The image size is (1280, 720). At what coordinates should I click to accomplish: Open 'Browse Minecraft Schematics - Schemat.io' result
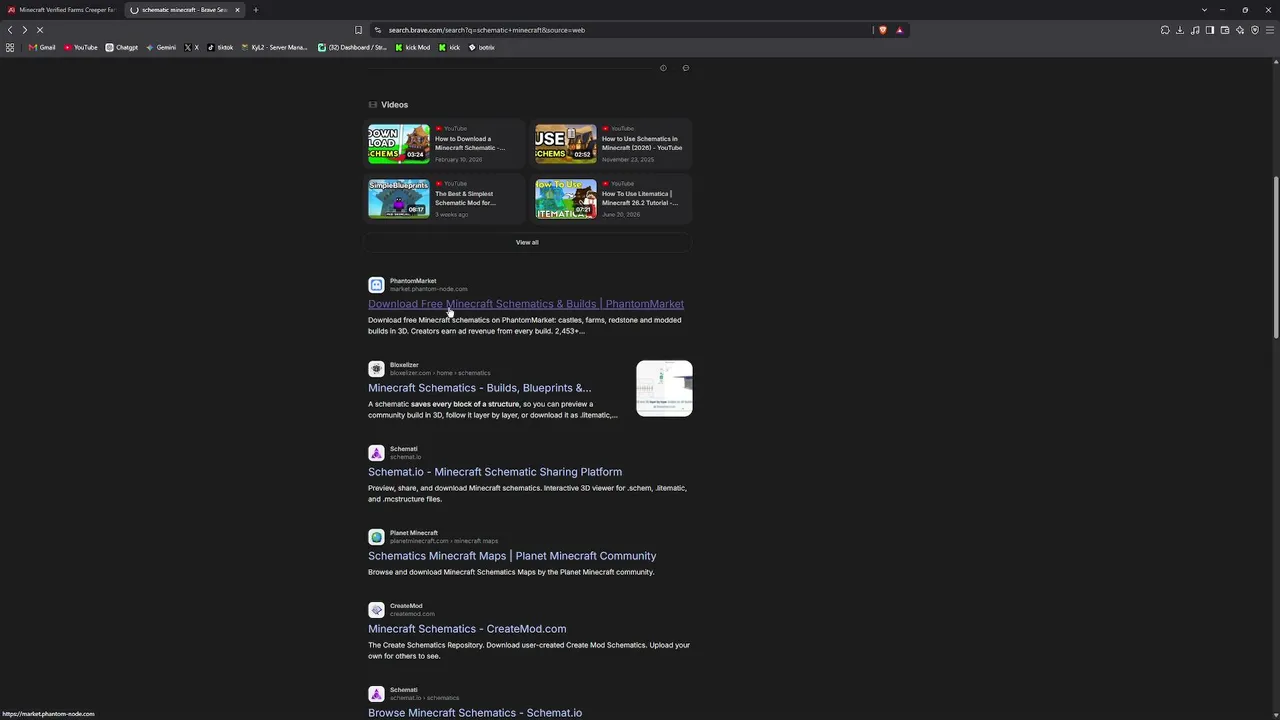475,713
